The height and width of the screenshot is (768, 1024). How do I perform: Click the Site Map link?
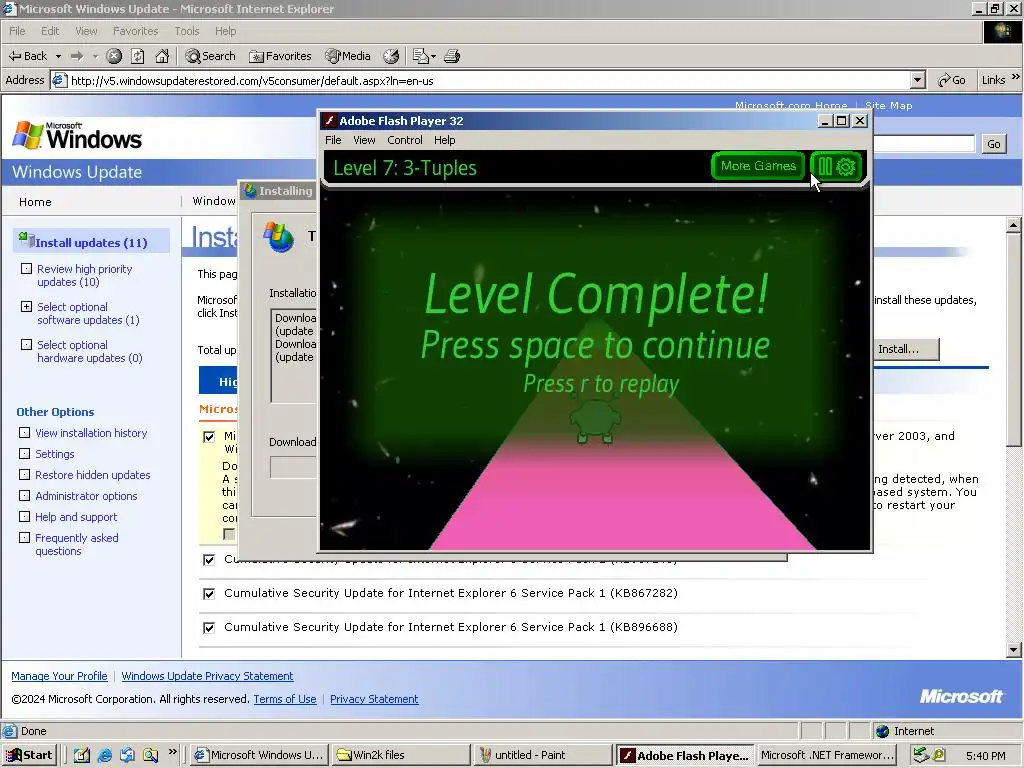(889, 105)
